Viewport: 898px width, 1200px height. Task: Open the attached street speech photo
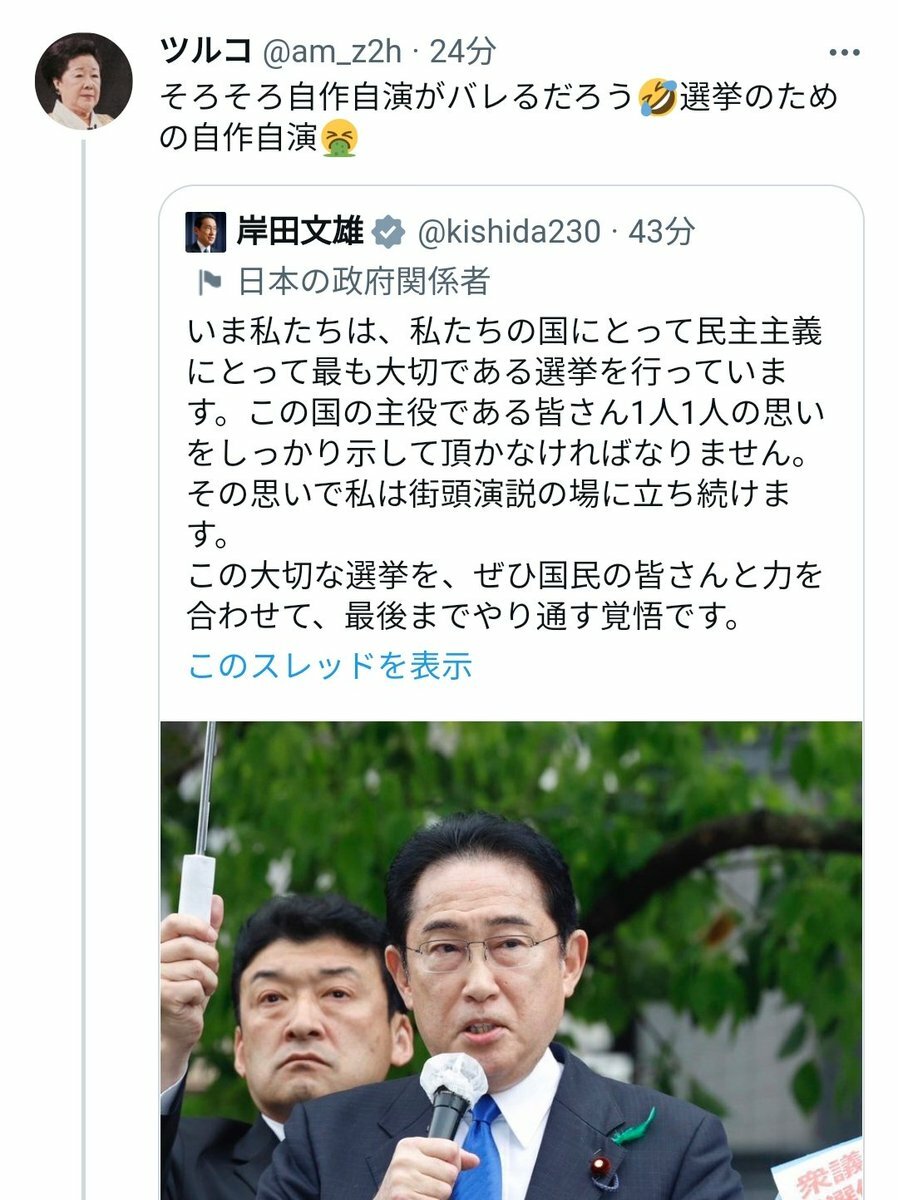511,960
